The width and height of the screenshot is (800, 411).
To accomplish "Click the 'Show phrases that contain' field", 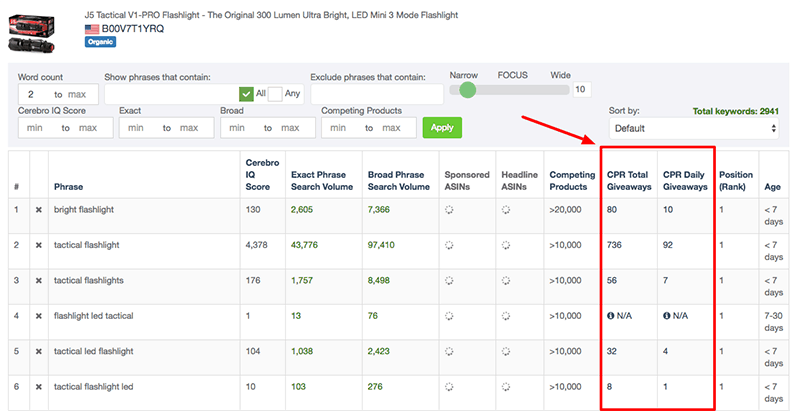I will click(171, 93).
